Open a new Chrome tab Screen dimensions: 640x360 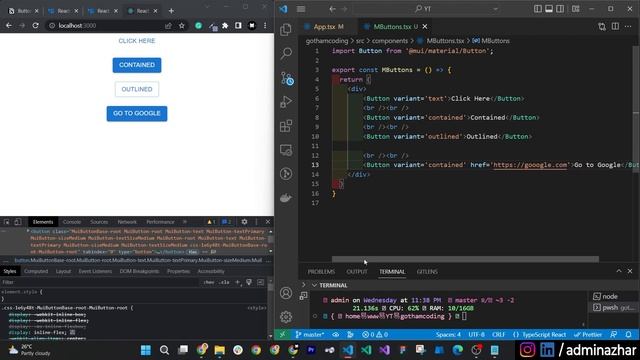point(171,11)
